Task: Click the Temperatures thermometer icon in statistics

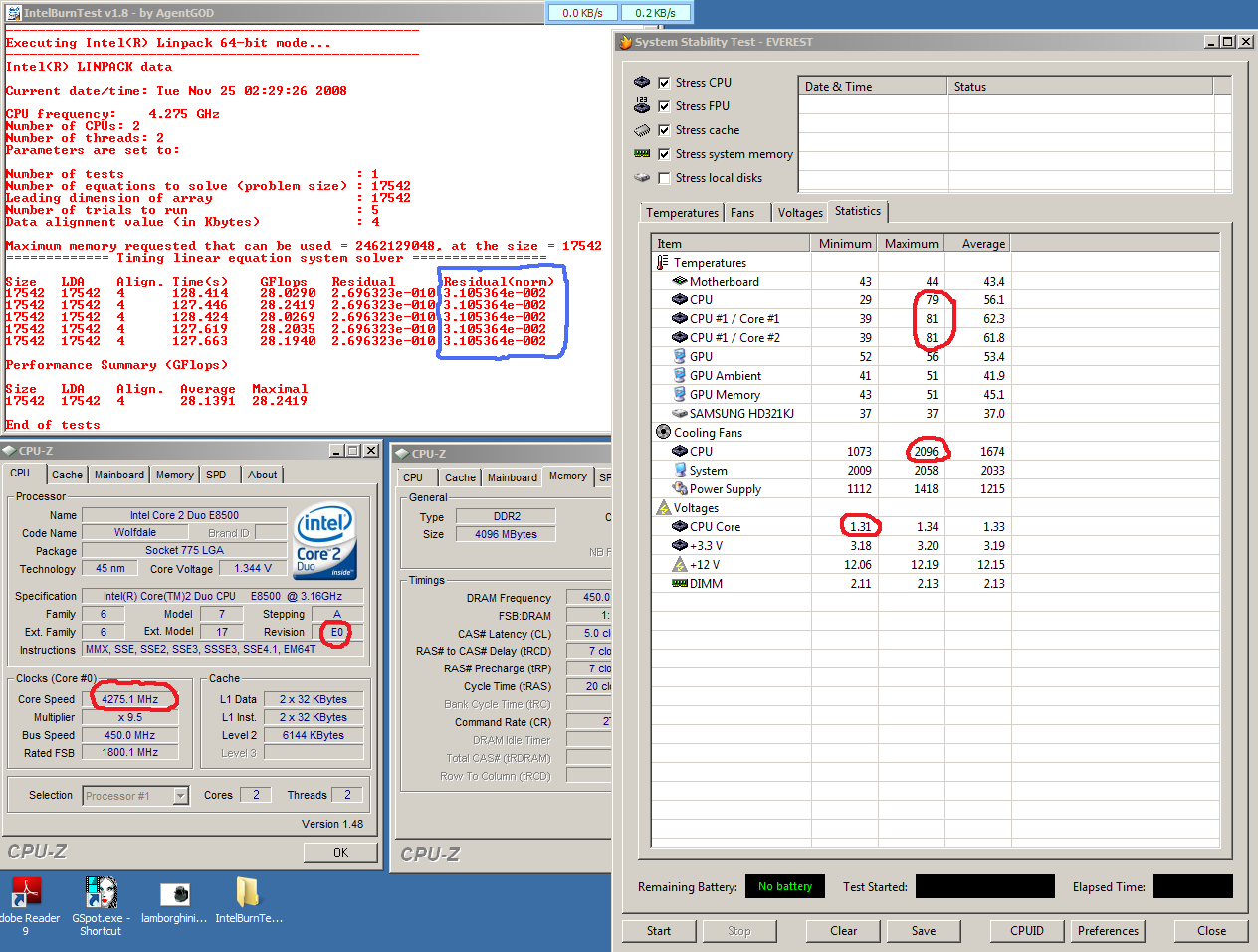Action: (663, 263)
